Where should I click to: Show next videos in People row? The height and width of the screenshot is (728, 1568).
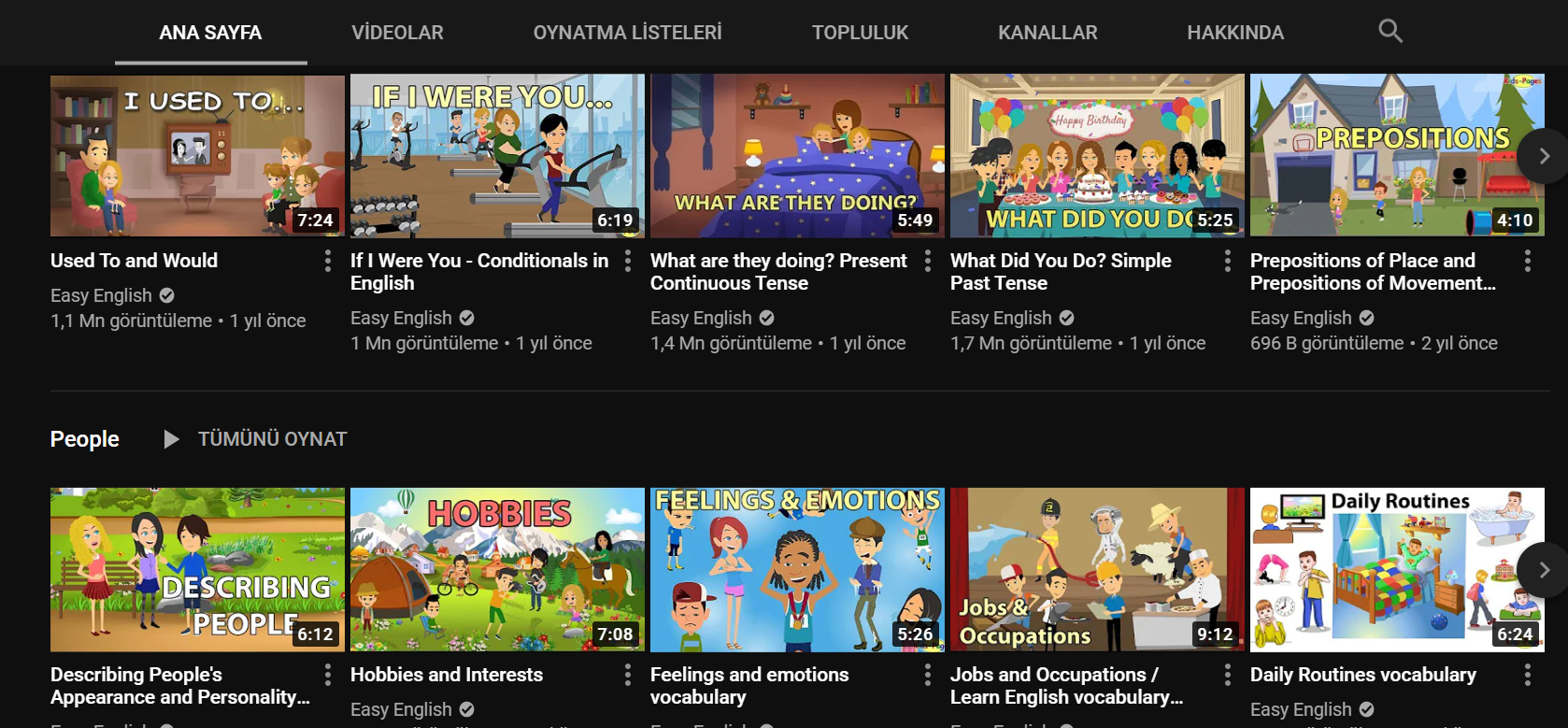click(x=1543, y=569)
